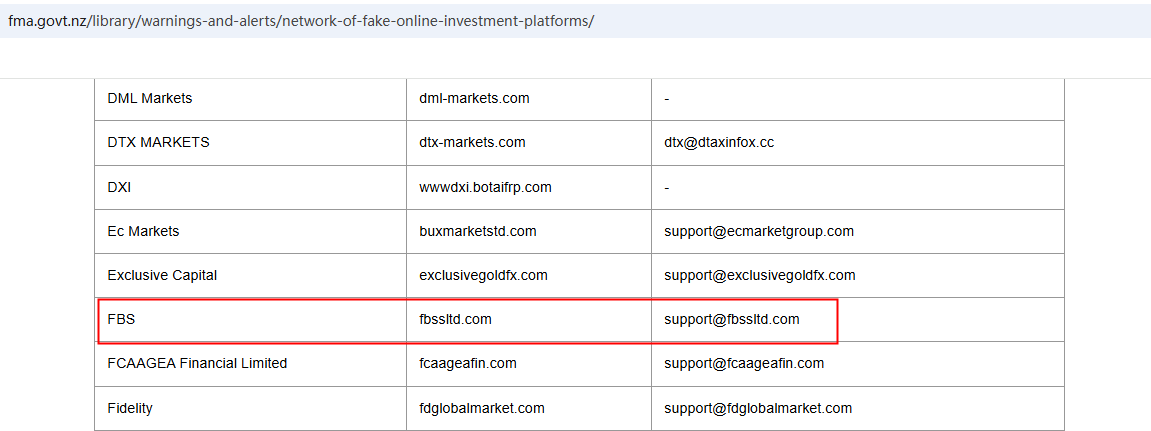Click the dtx@dtaxinfox.cc email address
The image size is (1151, 431).
[719, 142]
